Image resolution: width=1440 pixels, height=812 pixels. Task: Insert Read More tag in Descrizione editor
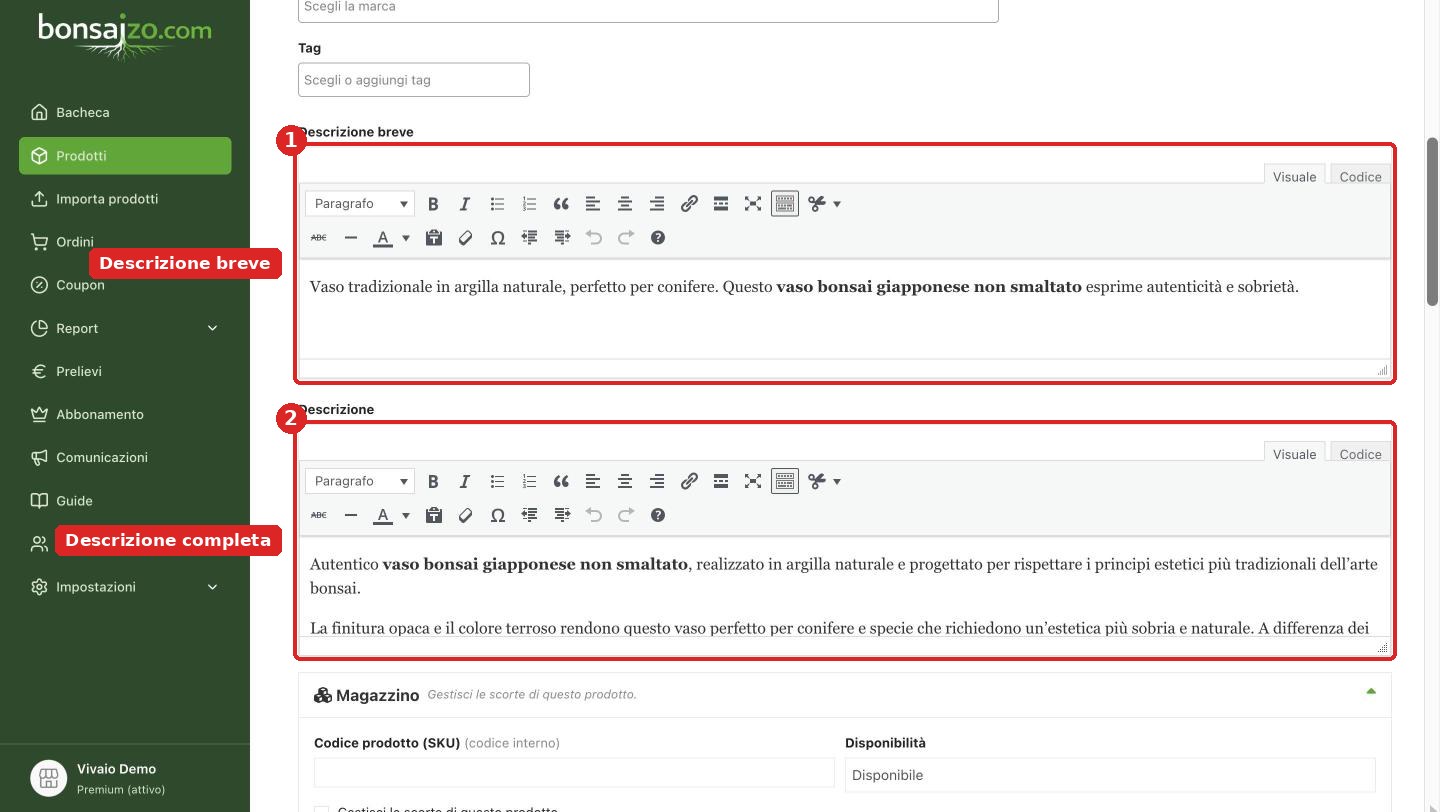click(721, 482)
